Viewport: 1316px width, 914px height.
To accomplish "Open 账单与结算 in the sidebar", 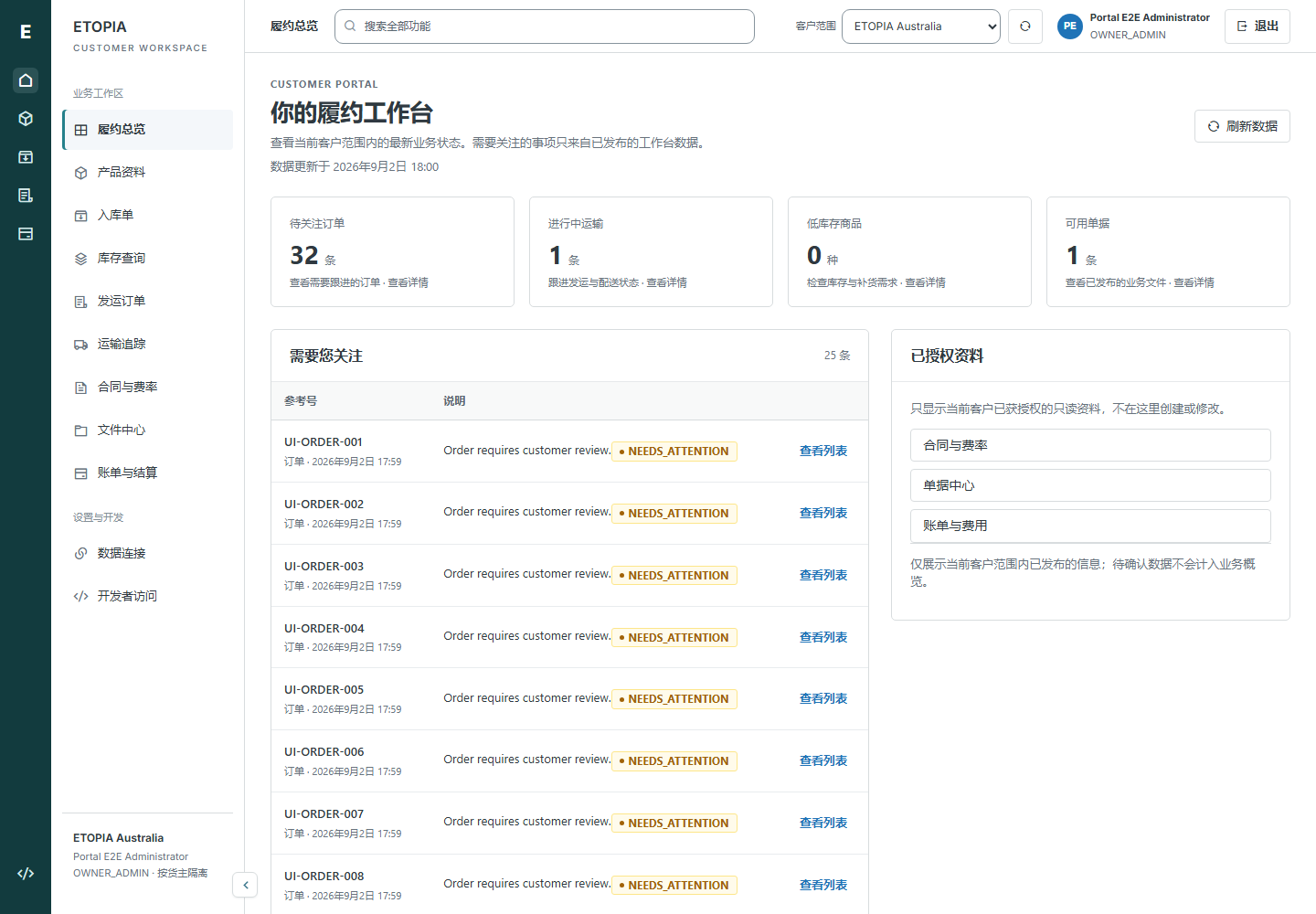I will pyautogui.click(x=147, y=473).
